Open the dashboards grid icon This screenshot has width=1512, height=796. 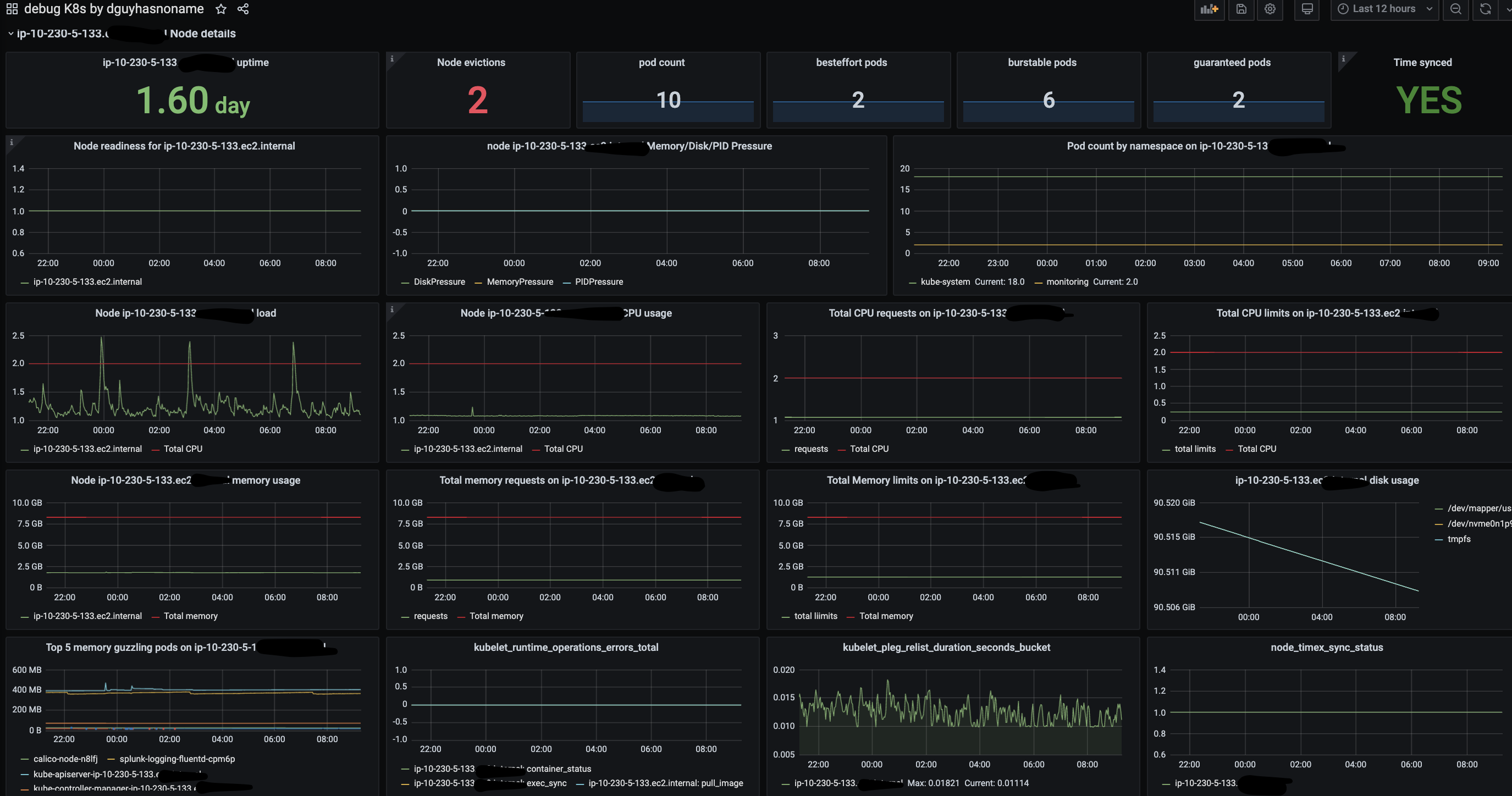pyautogui.click(x=12, y=9)
